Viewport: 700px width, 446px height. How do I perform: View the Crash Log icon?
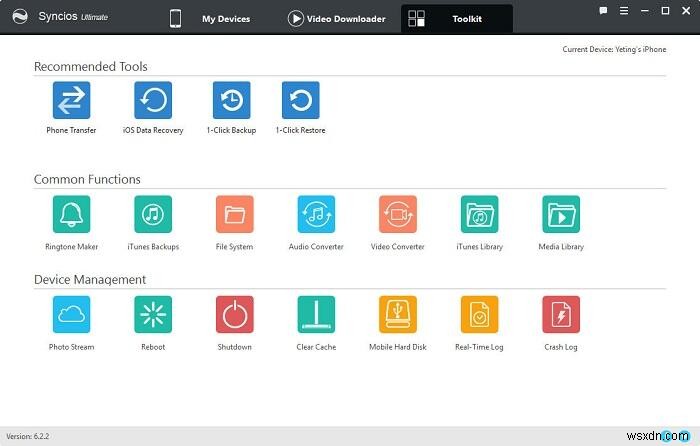click(x=561, y=314)
